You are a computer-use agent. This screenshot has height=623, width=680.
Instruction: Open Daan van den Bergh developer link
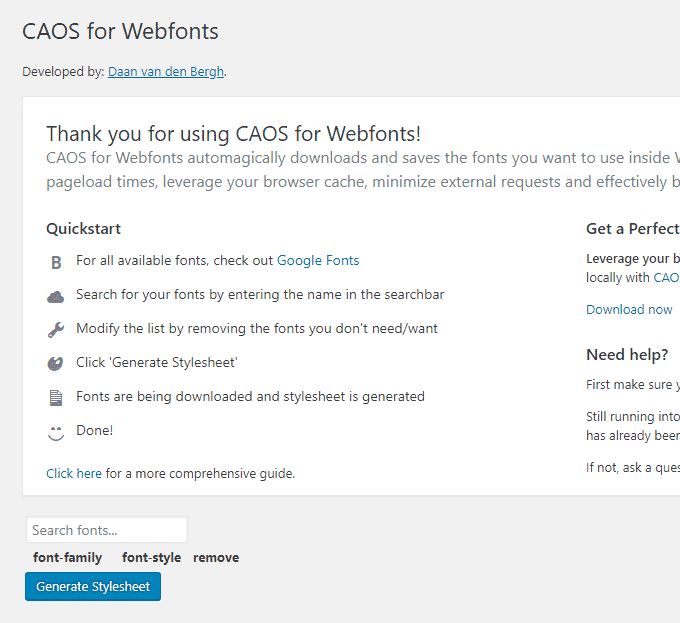[166, 72]
